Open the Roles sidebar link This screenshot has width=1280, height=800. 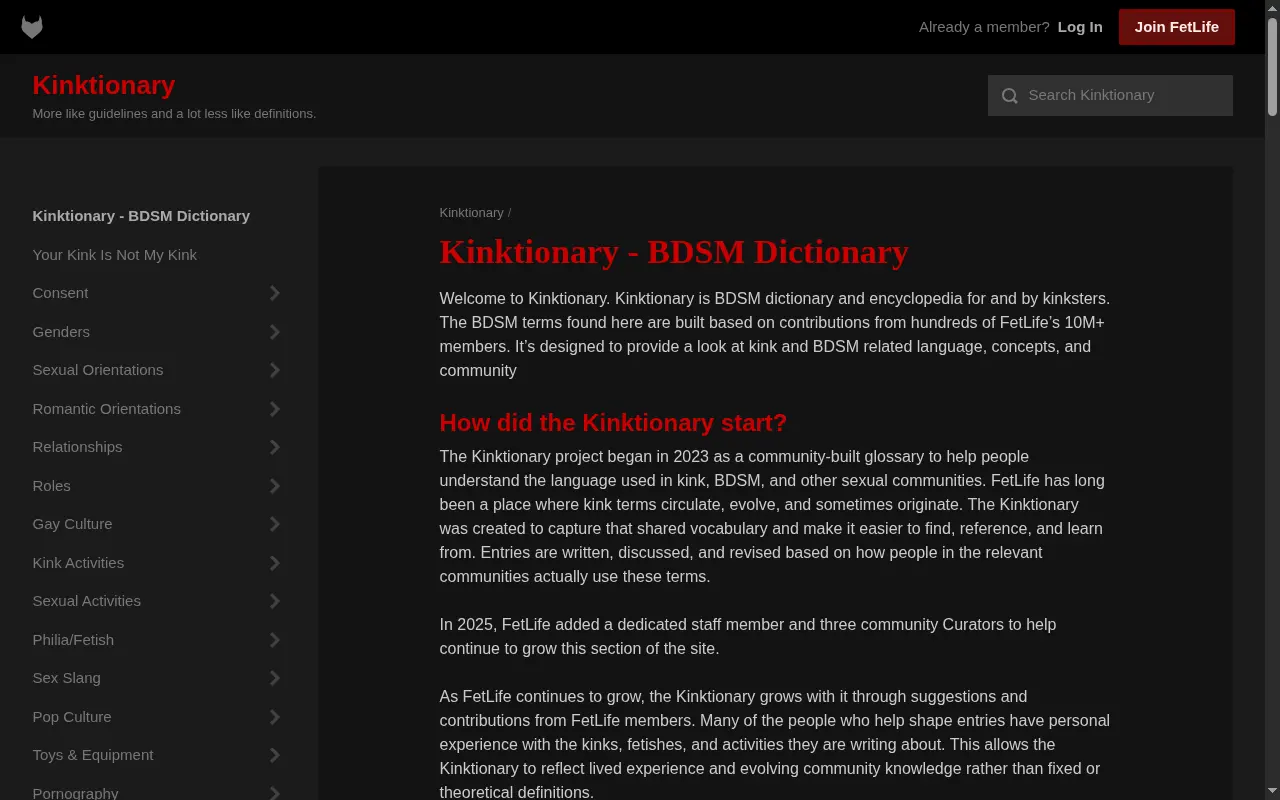click(x=51, y=486)
